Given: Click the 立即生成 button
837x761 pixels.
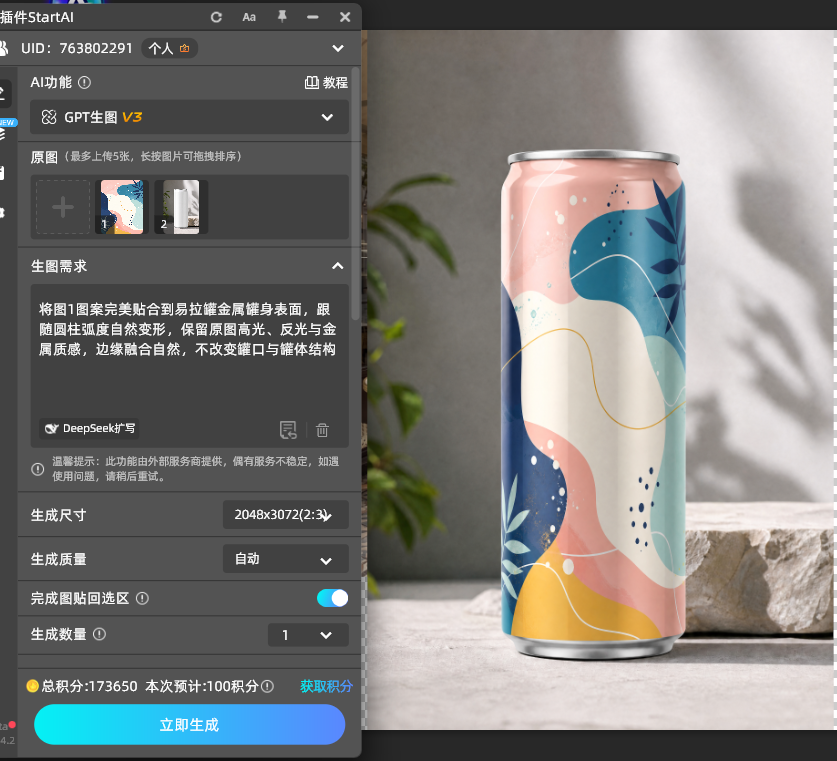Looking at the screenshot, I should click(x=189, y=725).
